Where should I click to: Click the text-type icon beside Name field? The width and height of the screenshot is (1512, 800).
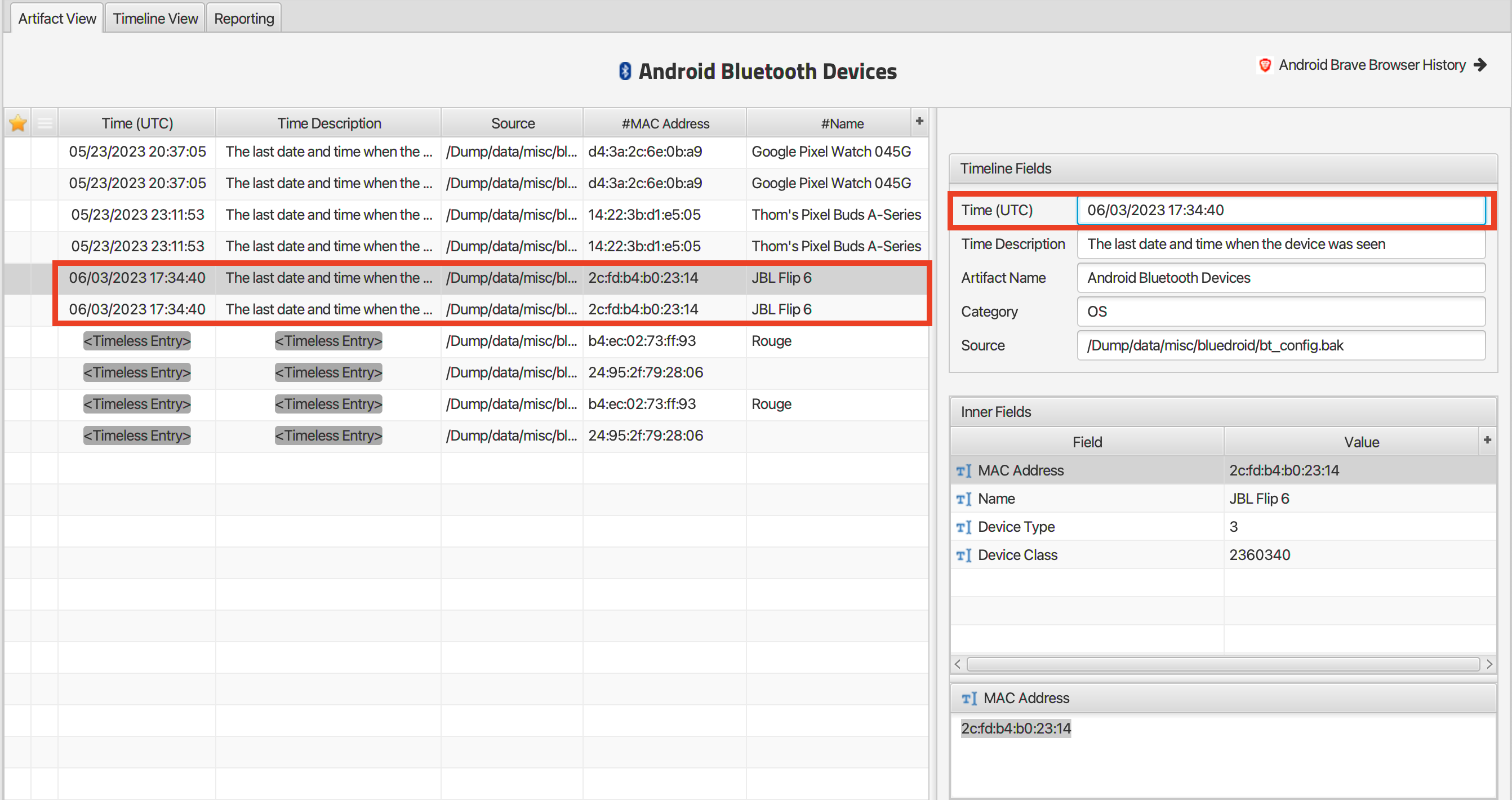point(964,499)
